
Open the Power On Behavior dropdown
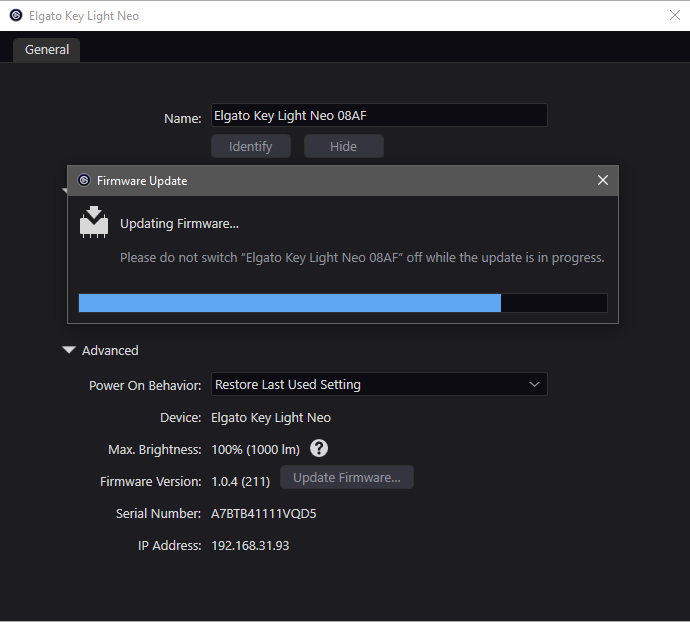click(x=378, y=384)
